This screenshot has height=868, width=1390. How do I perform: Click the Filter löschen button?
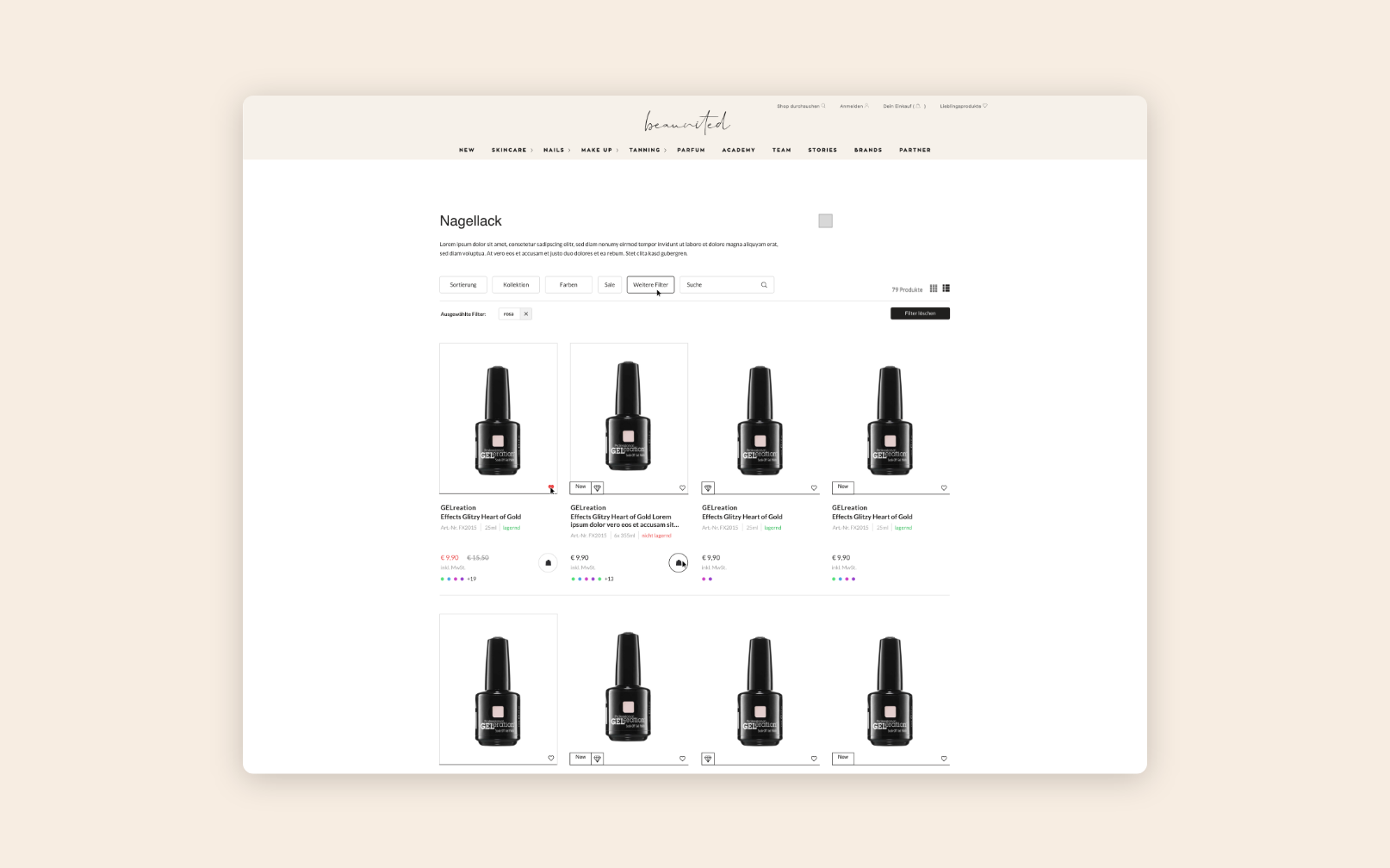point(920,313)
